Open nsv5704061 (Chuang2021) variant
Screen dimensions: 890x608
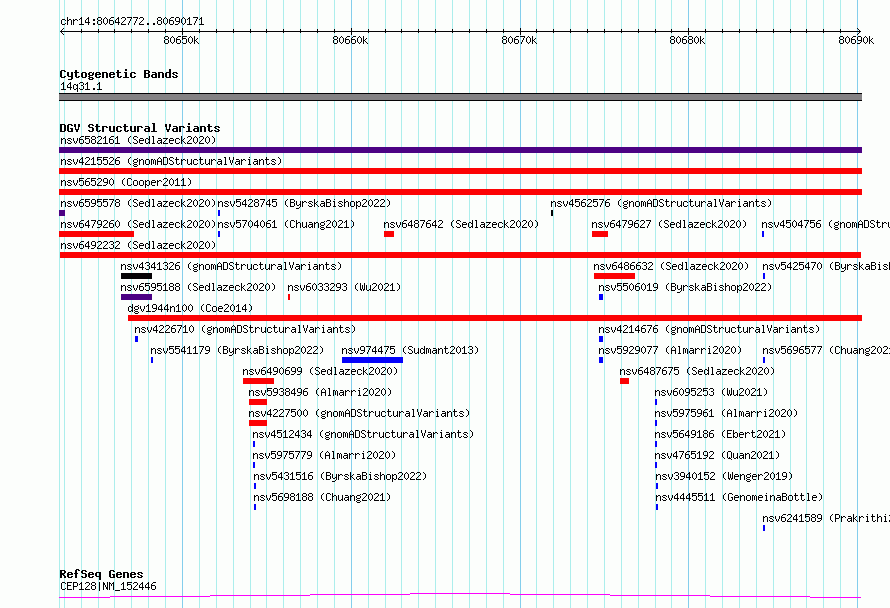(x=286, y=224)
